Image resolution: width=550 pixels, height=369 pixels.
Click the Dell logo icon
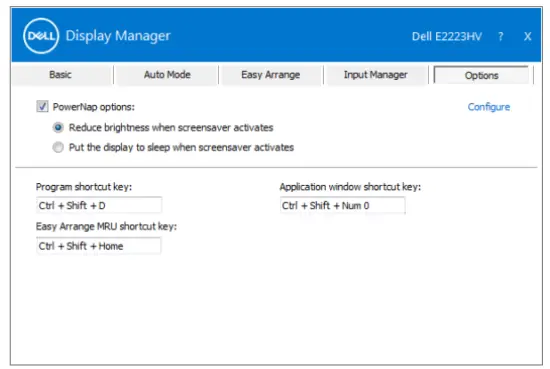[x=41, y=36]
